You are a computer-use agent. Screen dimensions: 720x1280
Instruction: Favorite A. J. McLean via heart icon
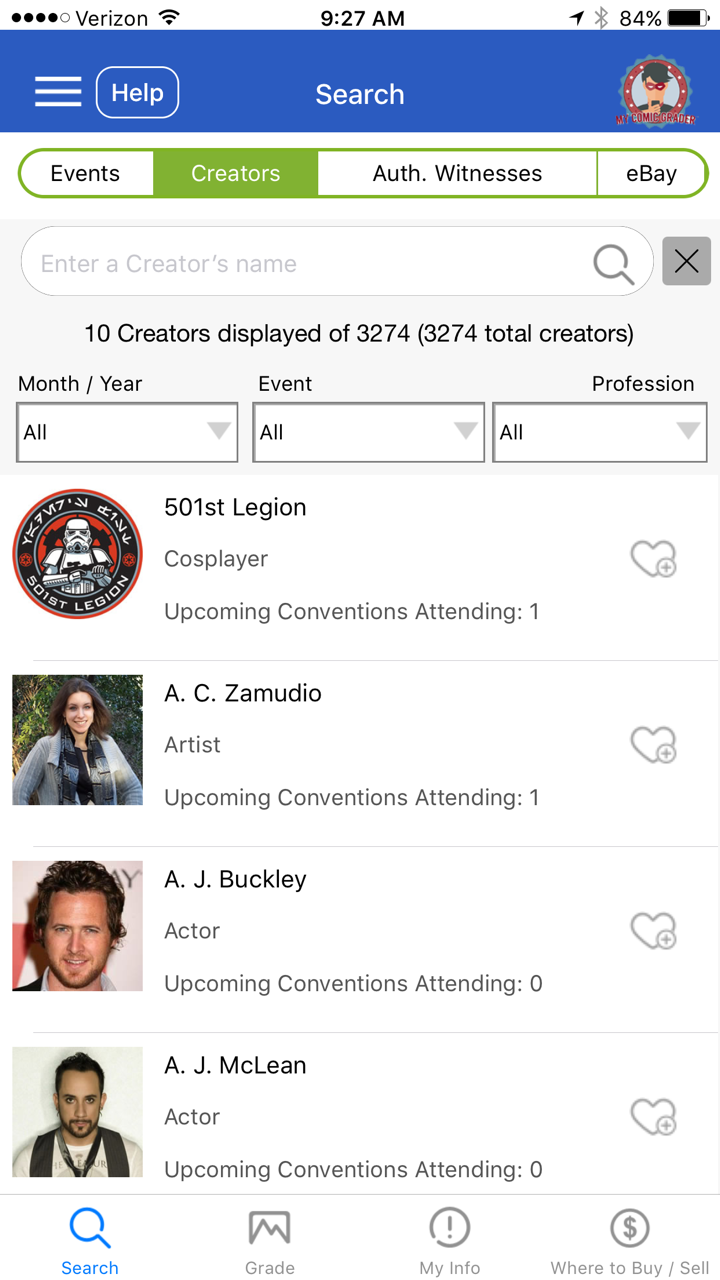653,1117
